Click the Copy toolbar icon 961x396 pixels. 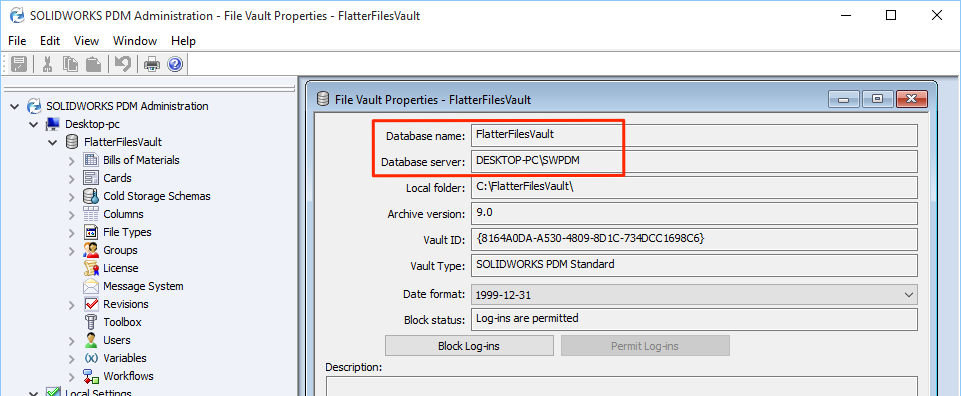click(70, 64)
